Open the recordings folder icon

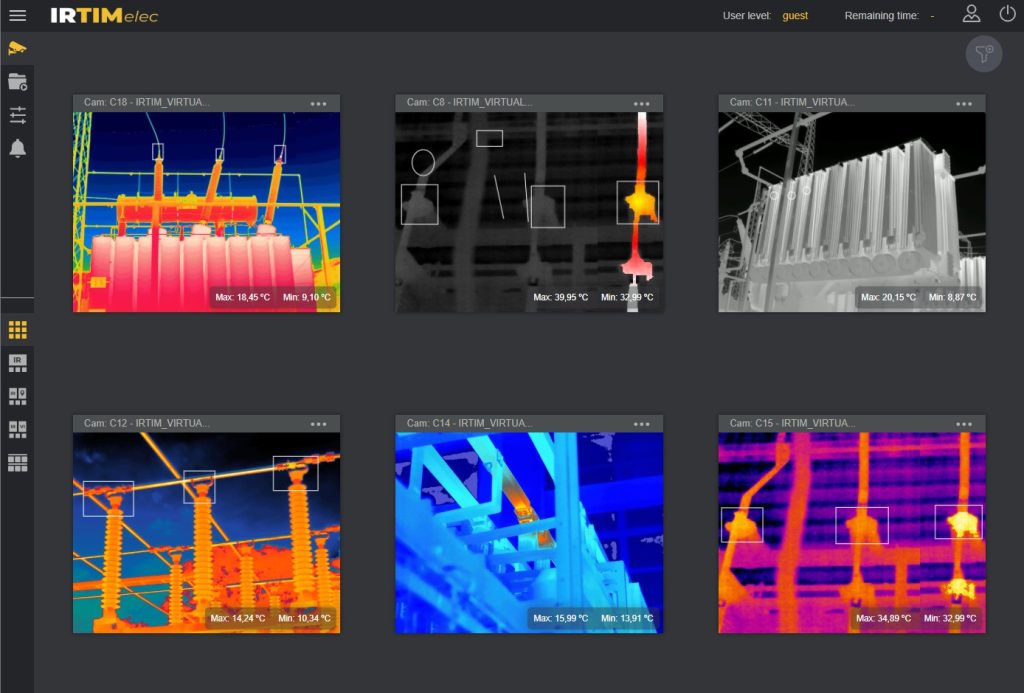[x=17, y=82]
